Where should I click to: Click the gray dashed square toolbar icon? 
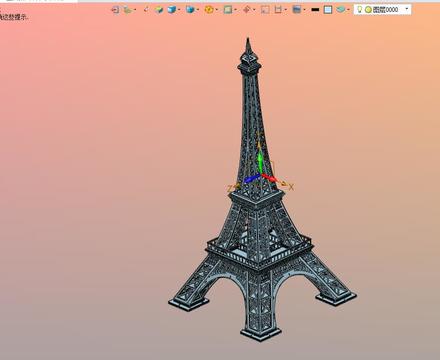265,10
